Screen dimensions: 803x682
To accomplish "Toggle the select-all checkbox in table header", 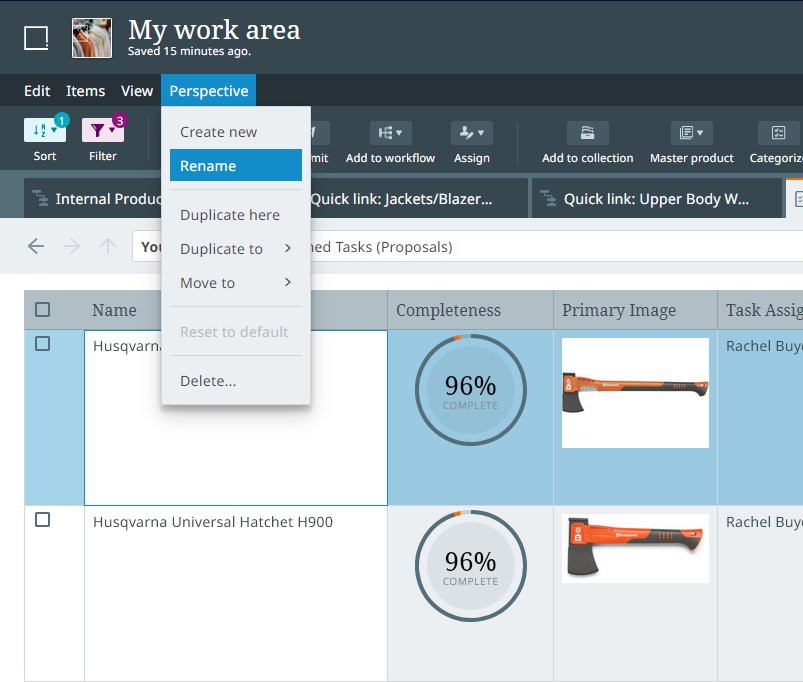I will coord(42,310).
